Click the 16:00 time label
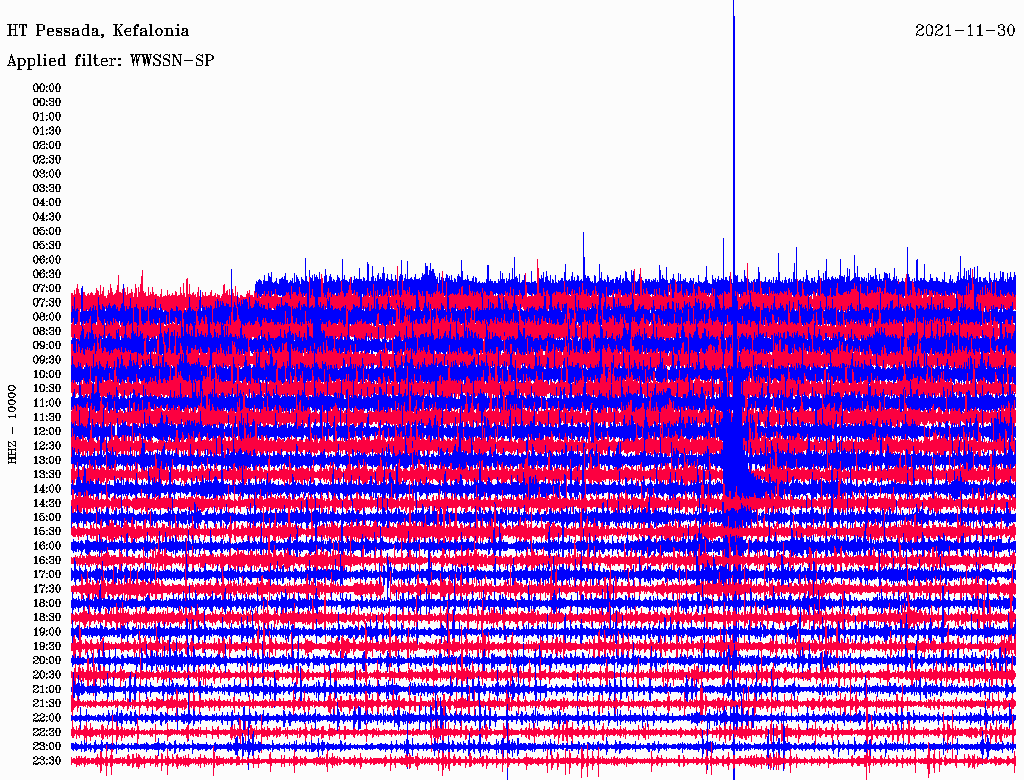 47,546
